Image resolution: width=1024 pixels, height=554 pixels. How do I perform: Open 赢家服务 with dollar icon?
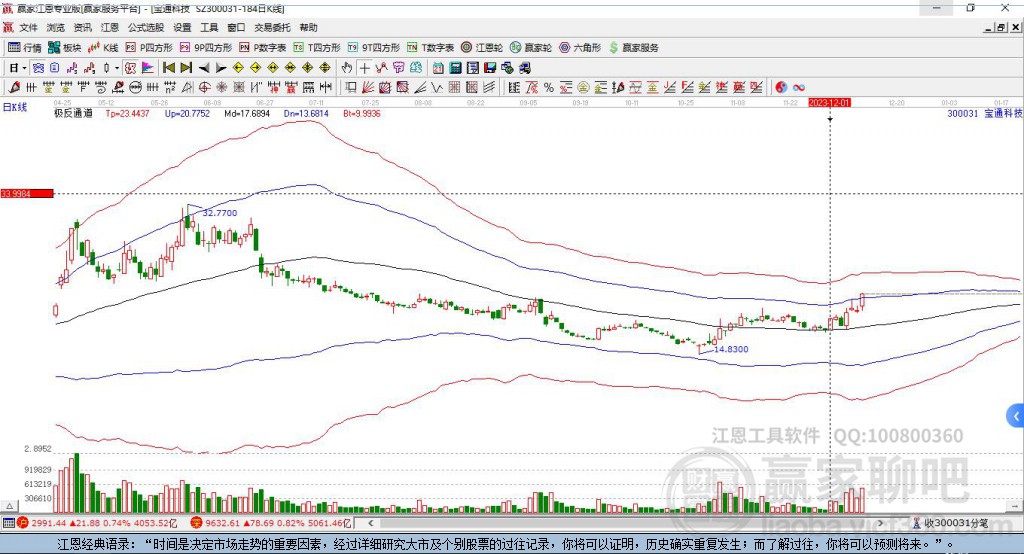[x=633, y=48]
